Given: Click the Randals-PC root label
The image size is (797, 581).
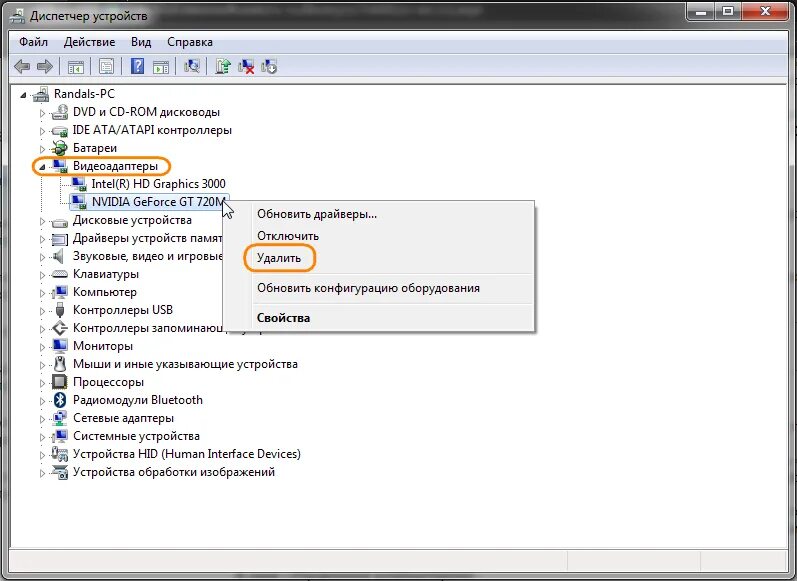Looking at the screenshot, I should 84,94.
